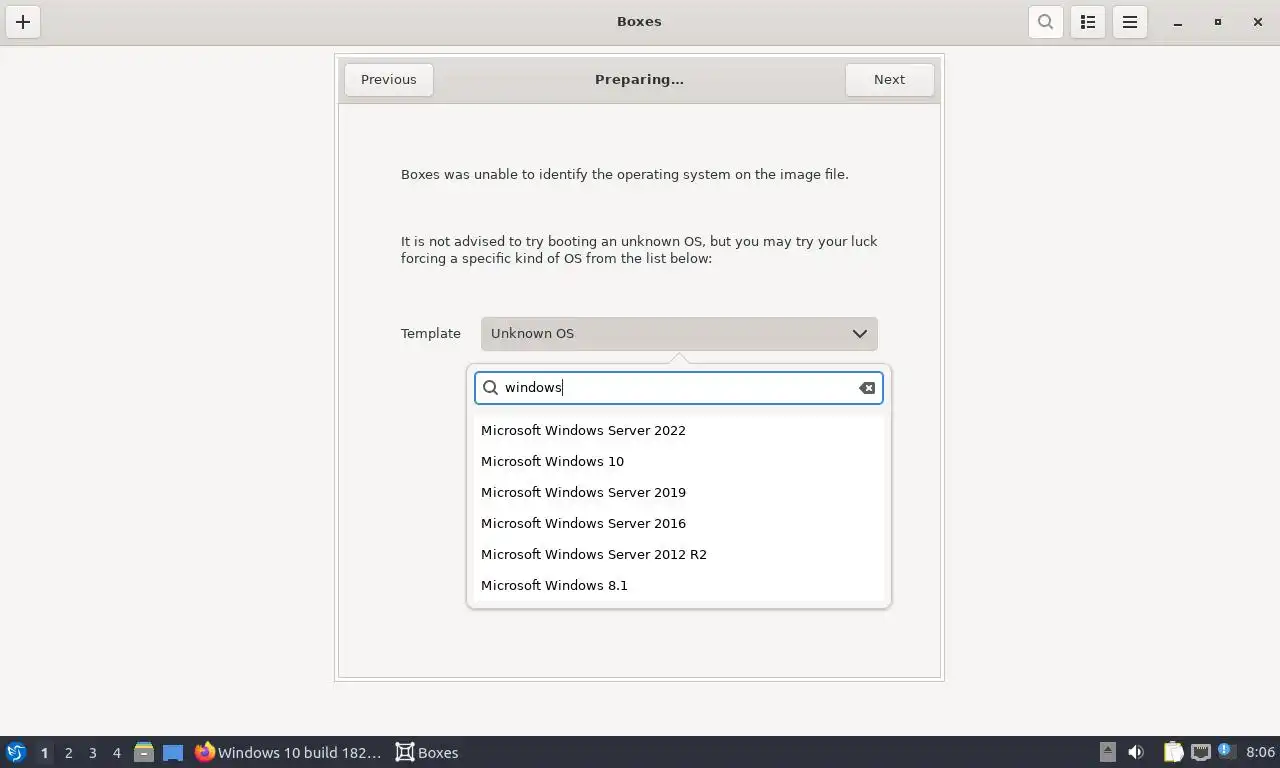Switch to workspace 1

point(44,753)
